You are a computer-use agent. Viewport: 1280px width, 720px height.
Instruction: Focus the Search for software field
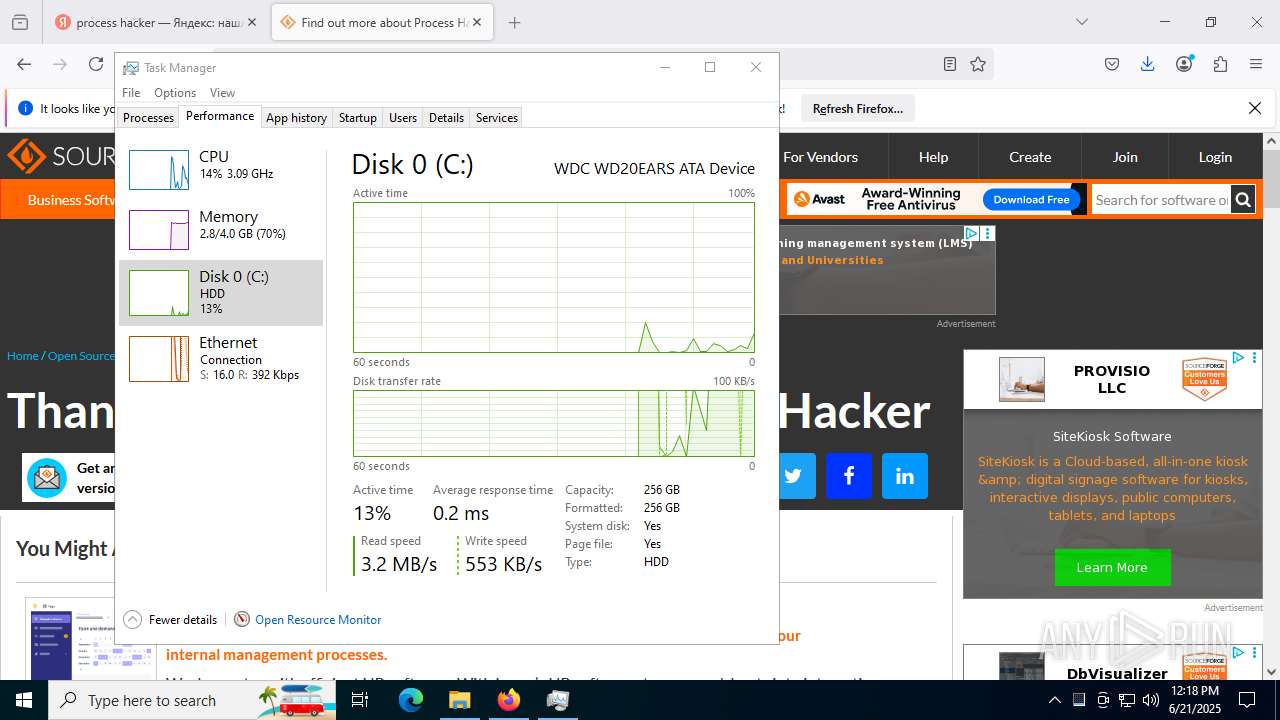click(x=1161, y=200)
